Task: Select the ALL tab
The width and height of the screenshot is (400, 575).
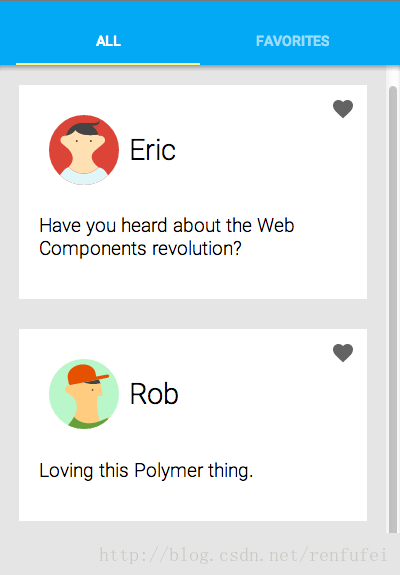Action: (108, 41)
